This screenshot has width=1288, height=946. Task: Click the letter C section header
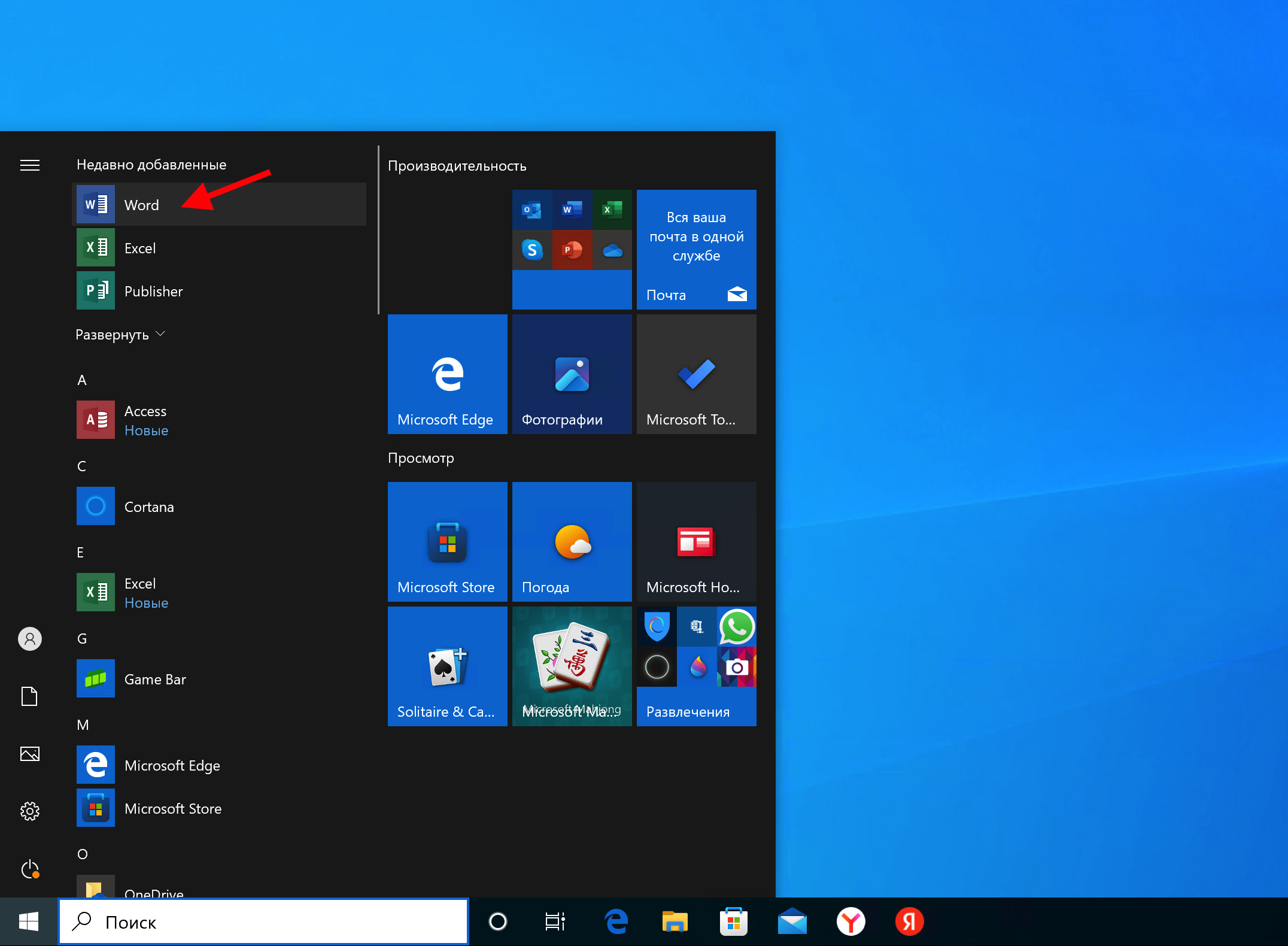pos(82,466)
